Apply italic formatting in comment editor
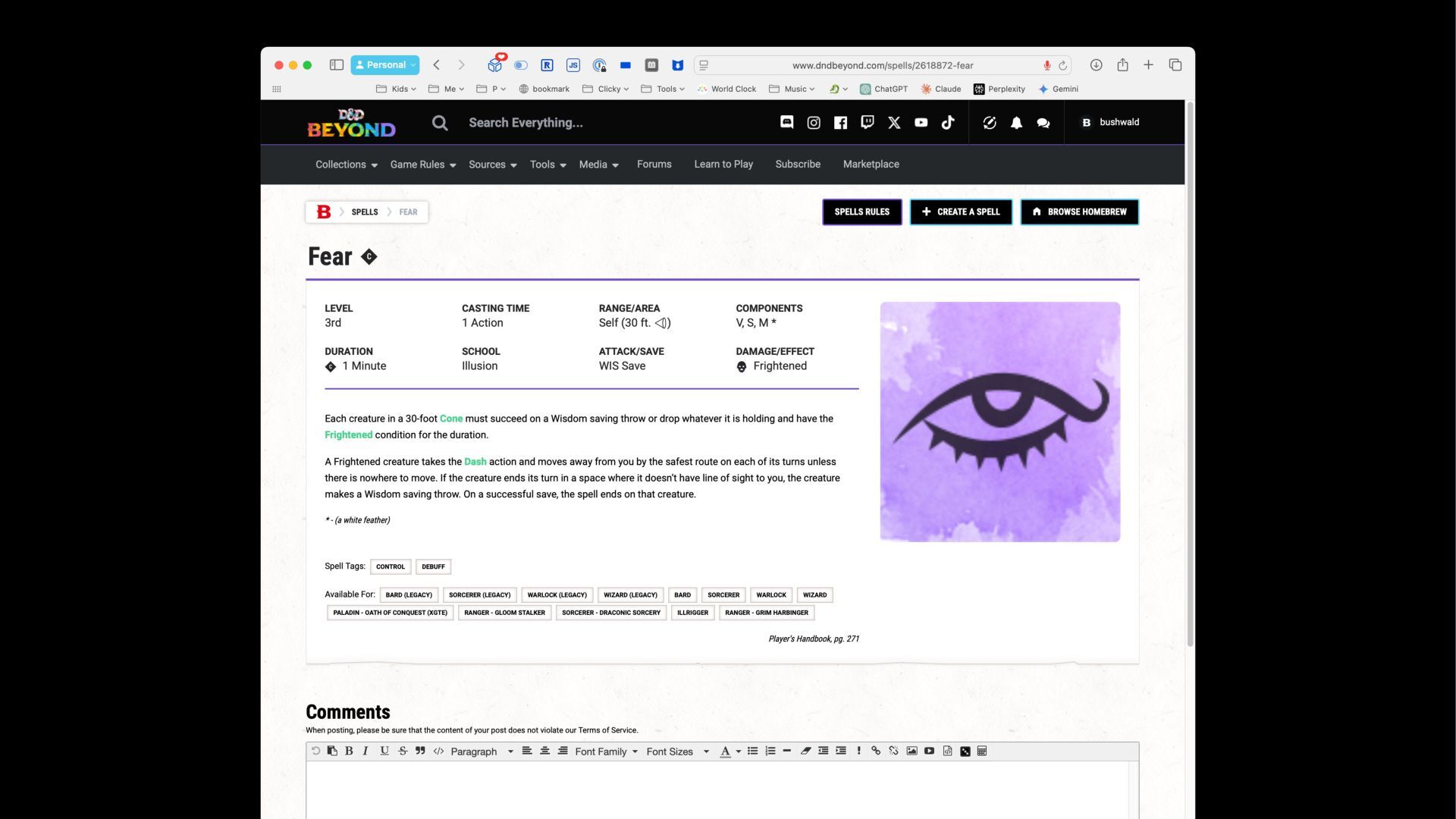Image resolution: width=1456 pixels, height=819 pixels. coord(366,751)
